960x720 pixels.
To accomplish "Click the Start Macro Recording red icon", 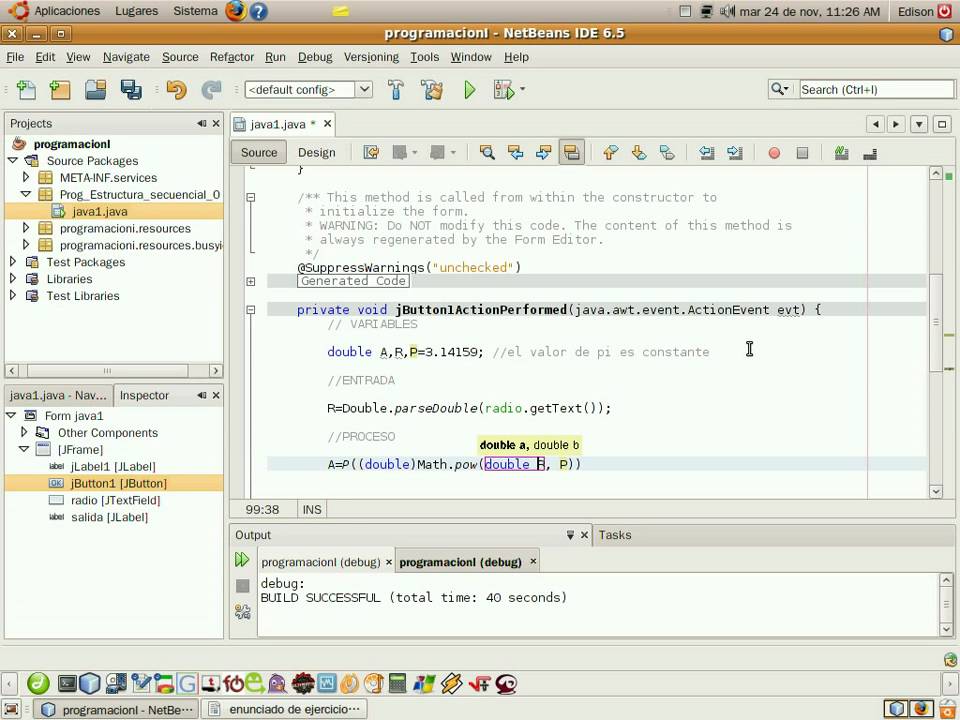I will click(x=774, y=153).
